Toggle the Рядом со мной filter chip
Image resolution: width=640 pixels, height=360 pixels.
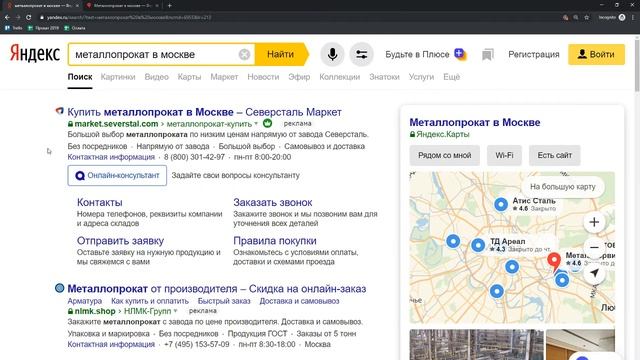444,156
